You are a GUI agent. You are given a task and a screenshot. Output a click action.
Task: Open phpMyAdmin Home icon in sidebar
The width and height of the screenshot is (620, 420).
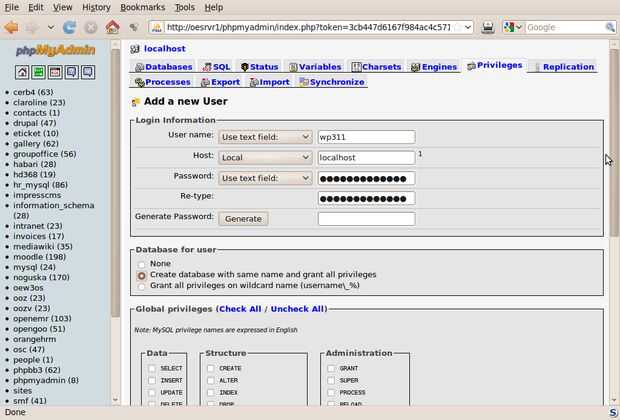click(x=22, y=72)
